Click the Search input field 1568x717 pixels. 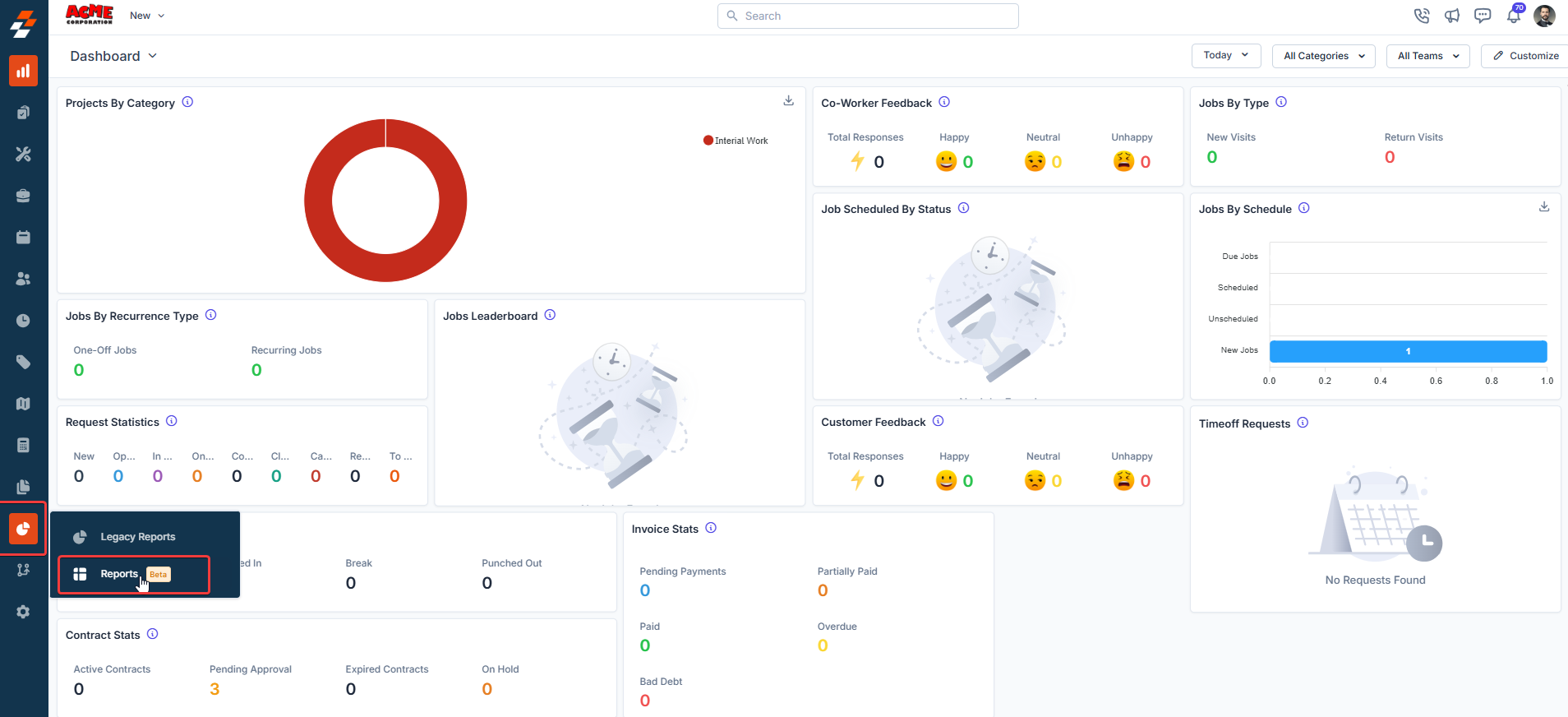point(868,16)
